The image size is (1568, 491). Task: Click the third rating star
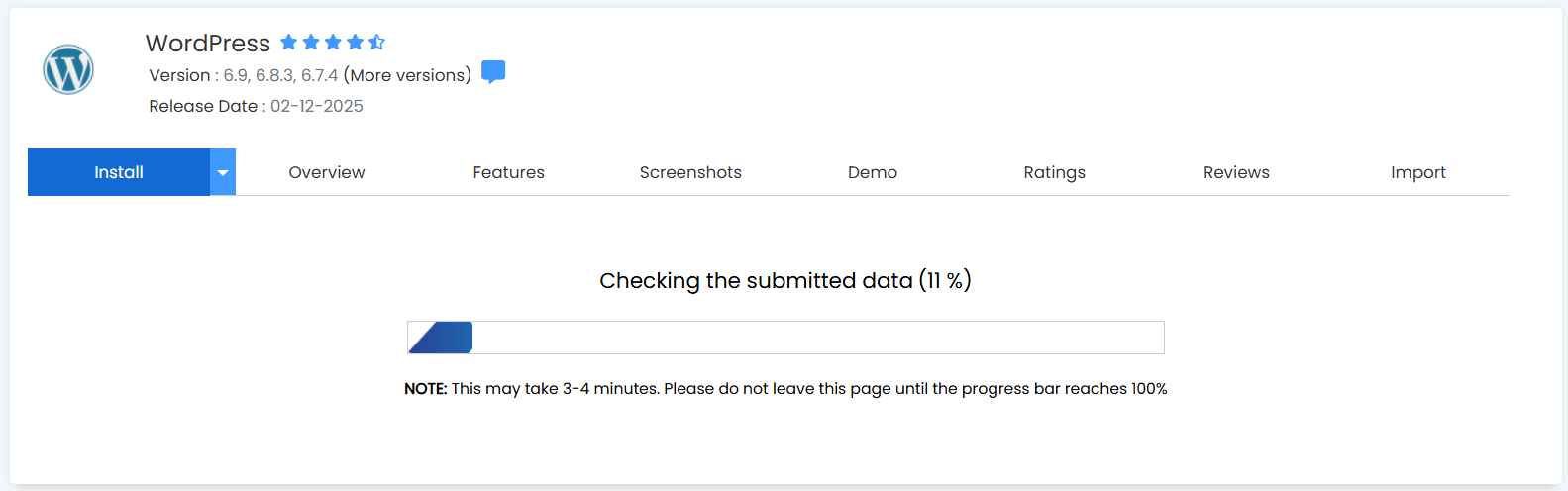(333, 42)
